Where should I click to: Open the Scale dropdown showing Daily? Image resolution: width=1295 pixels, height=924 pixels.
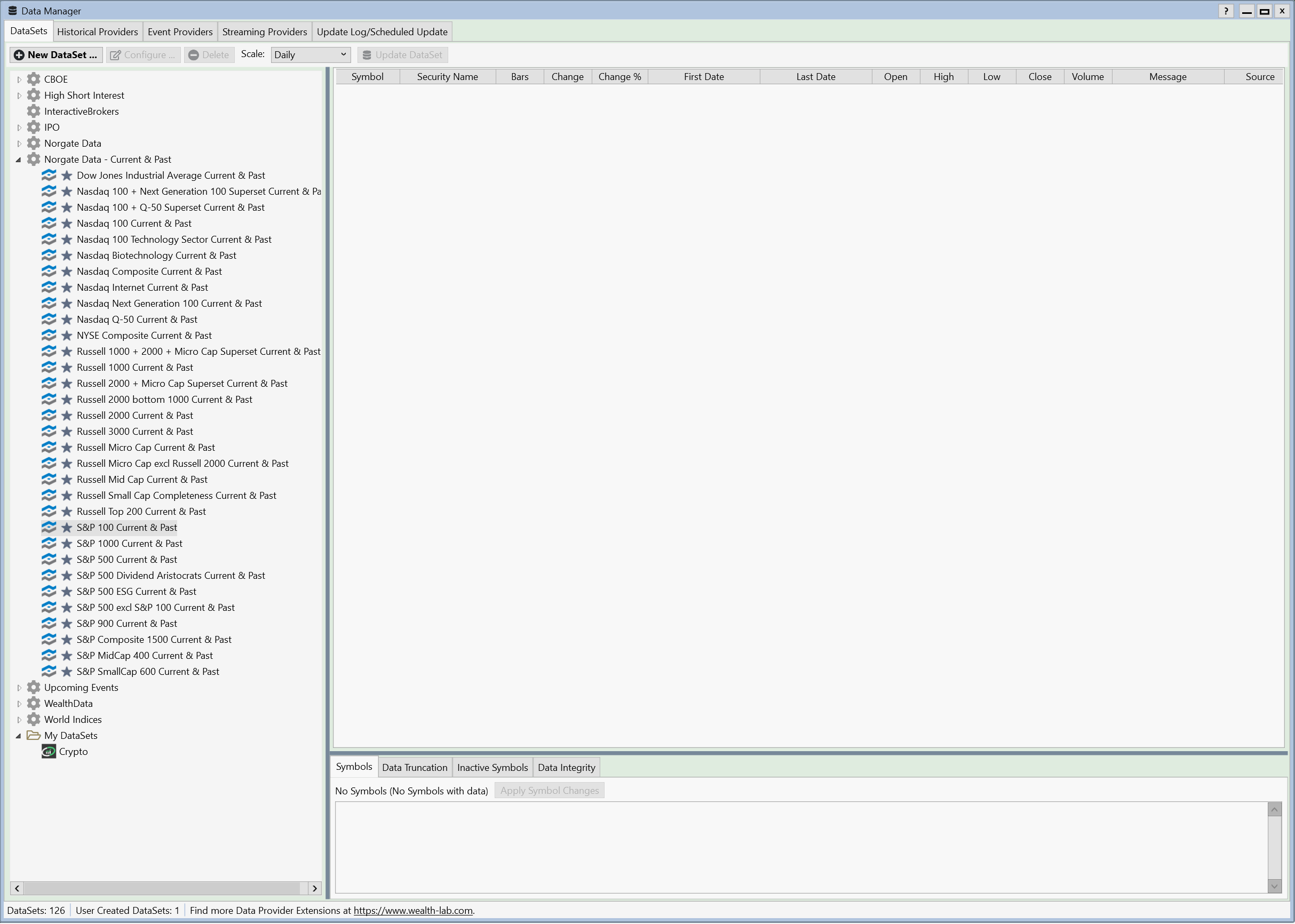(x=310, y=54)
